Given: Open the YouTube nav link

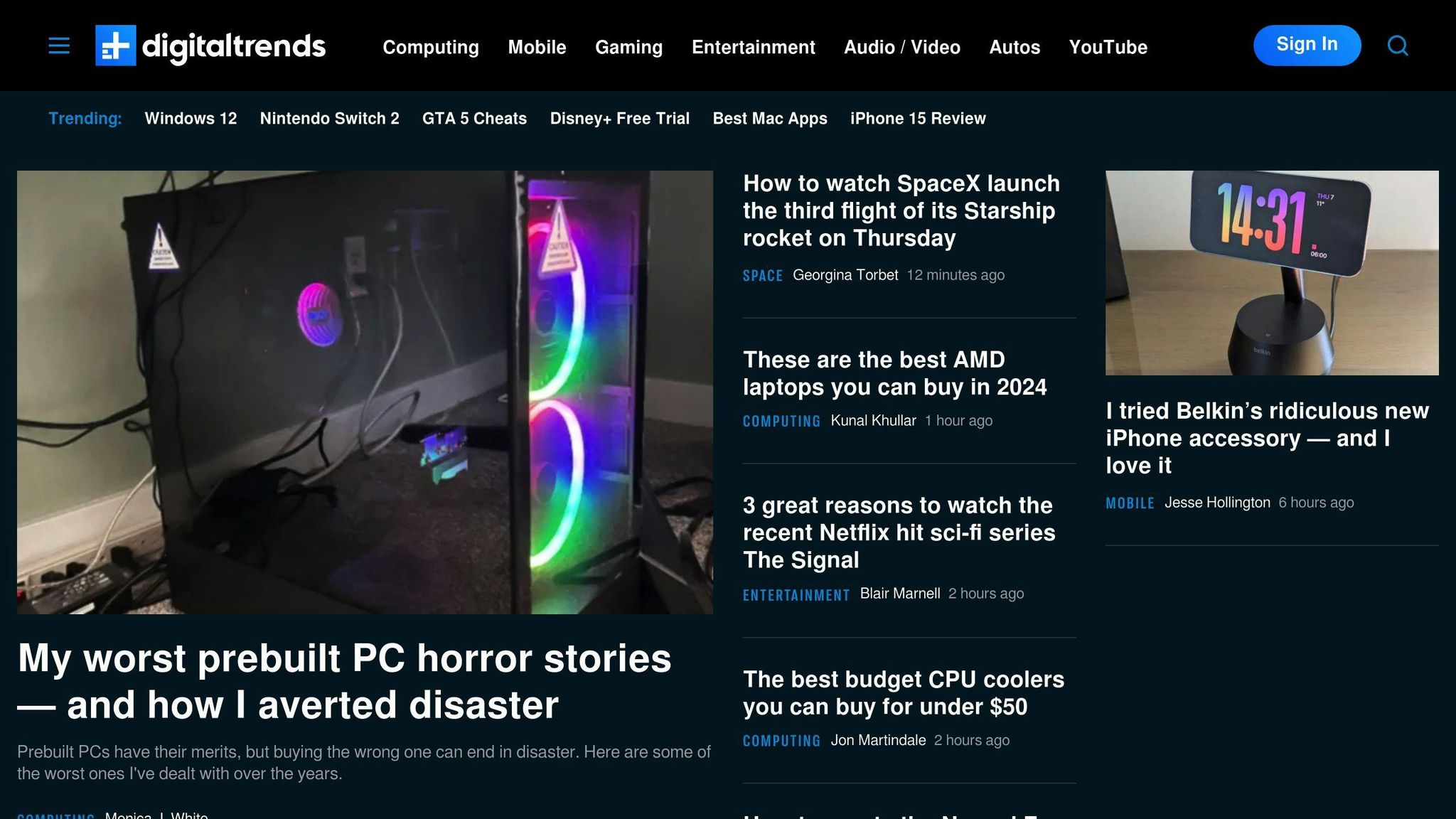Looking at the screenshot, I should coord(1108,47).
